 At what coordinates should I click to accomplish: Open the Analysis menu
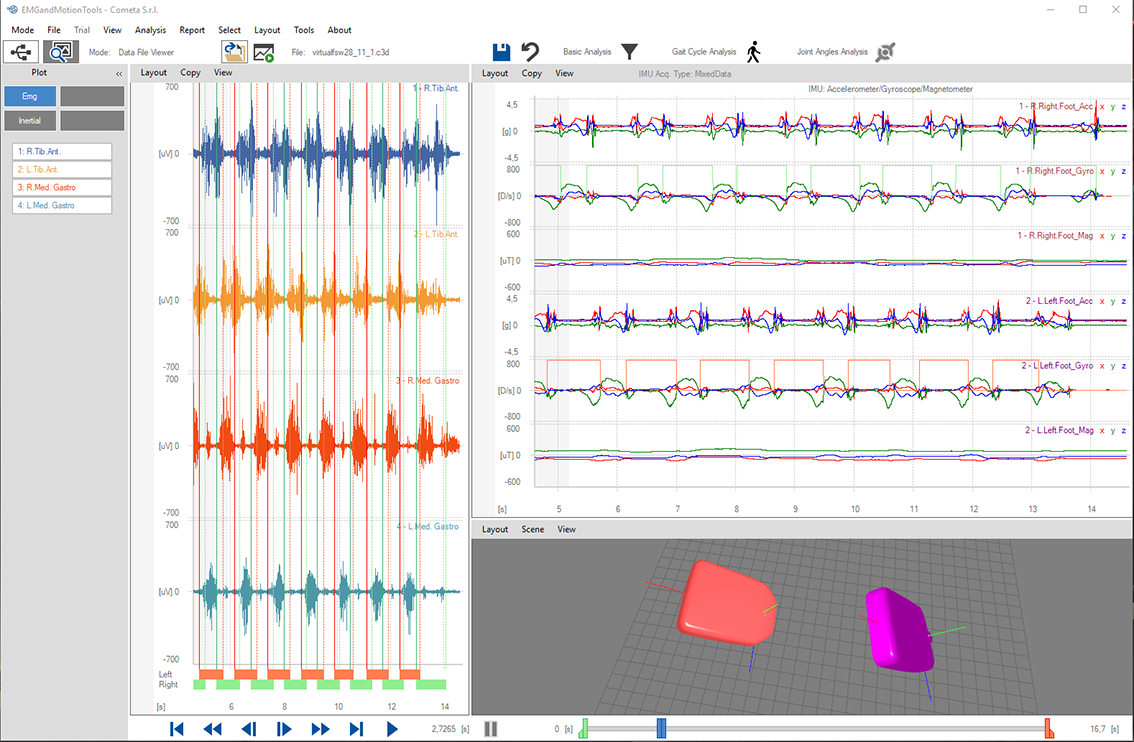[x=150, y=30]
